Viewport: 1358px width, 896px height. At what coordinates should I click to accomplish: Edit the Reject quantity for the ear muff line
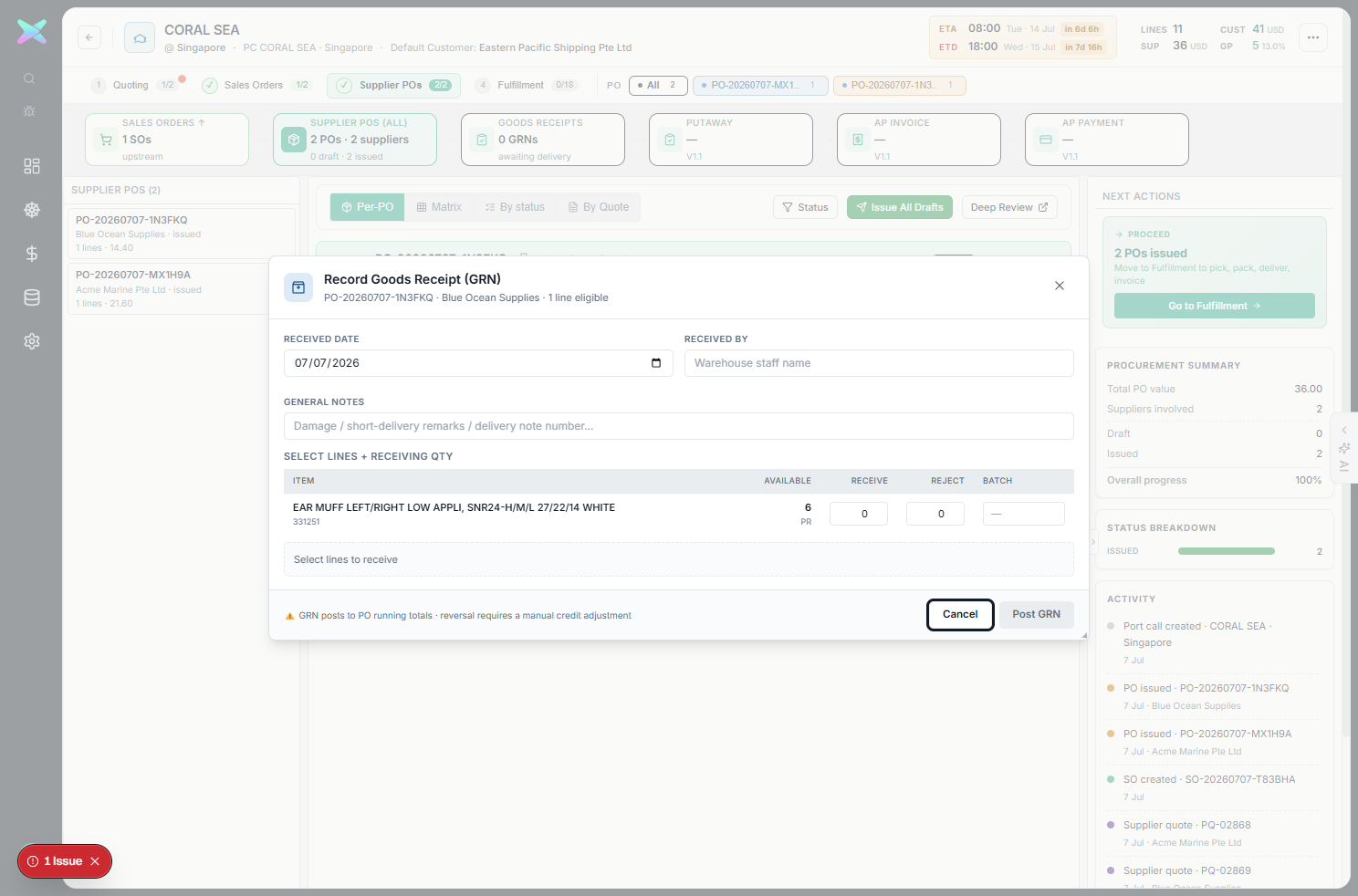pyautogui.click(x=935, y=514)
